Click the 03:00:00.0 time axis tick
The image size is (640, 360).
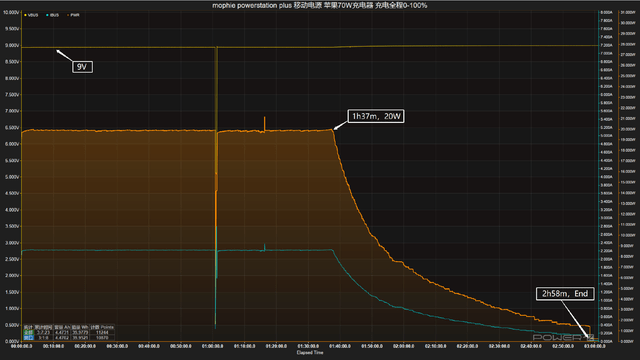[x=595, y=346]
